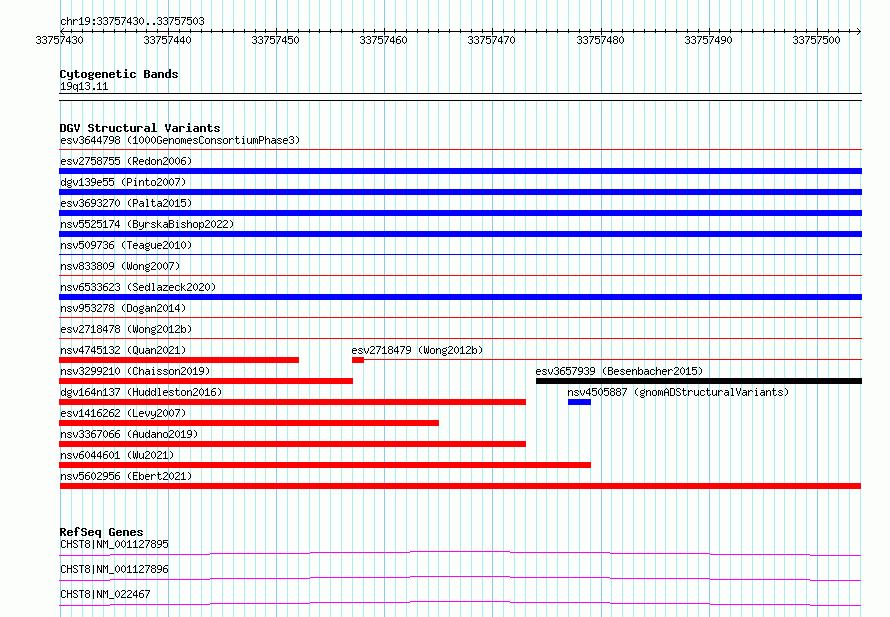
Task: Click the 19q13.11 cytogenetic band label
Action: tap(84, 86)
